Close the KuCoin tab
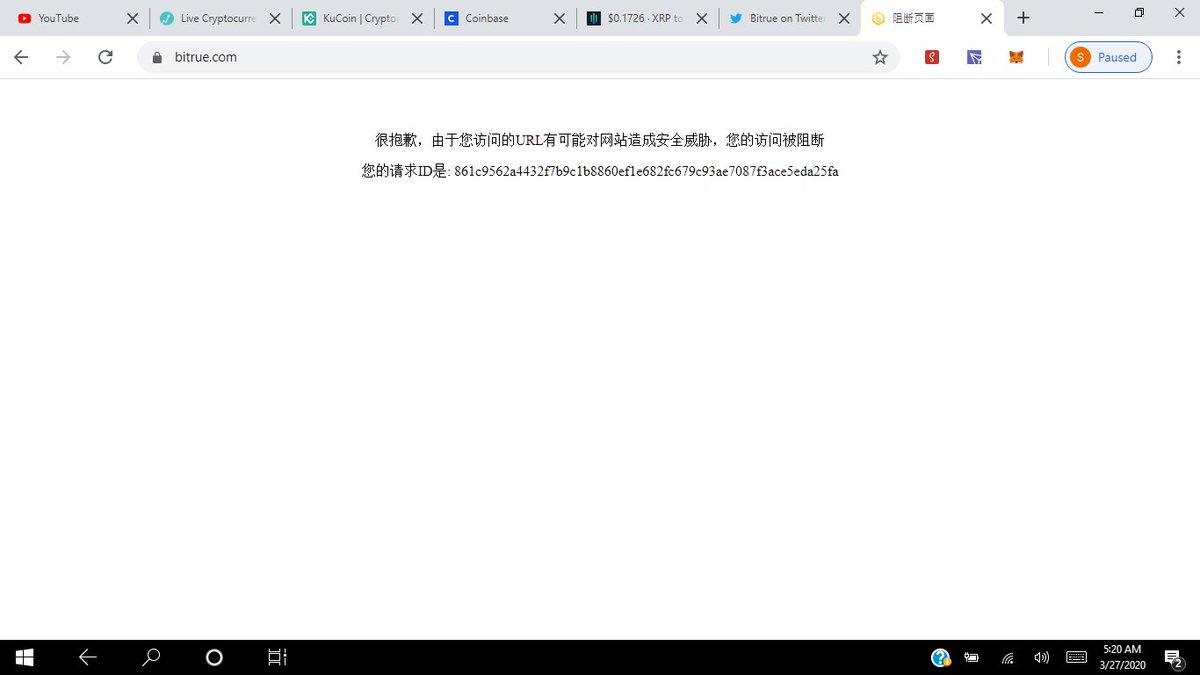1200x675 pixels. pos(417,18)
